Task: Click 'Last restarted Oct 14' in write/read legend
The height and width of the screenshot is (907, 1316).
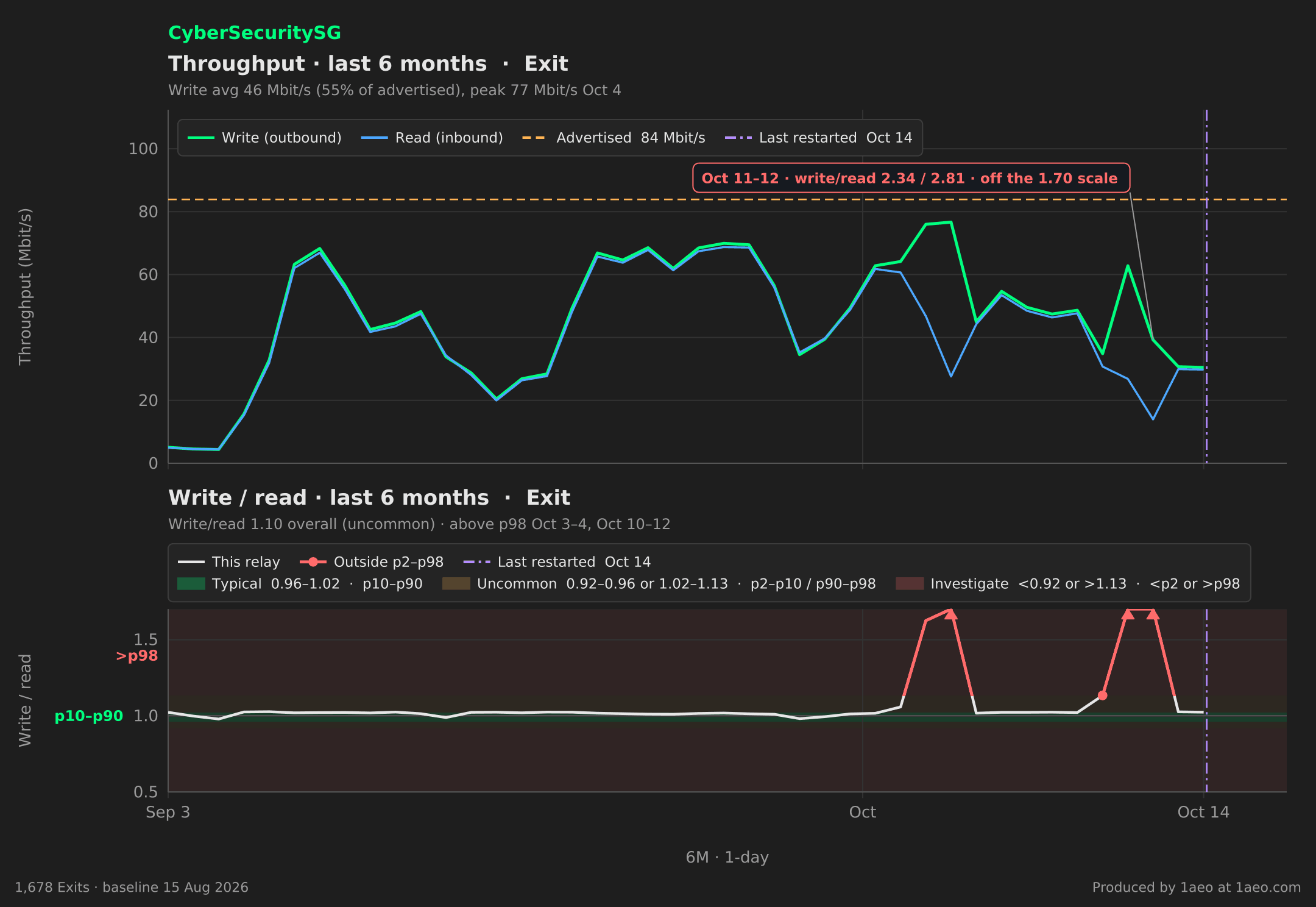Action: pyautogui.click(x=557, y=562)
